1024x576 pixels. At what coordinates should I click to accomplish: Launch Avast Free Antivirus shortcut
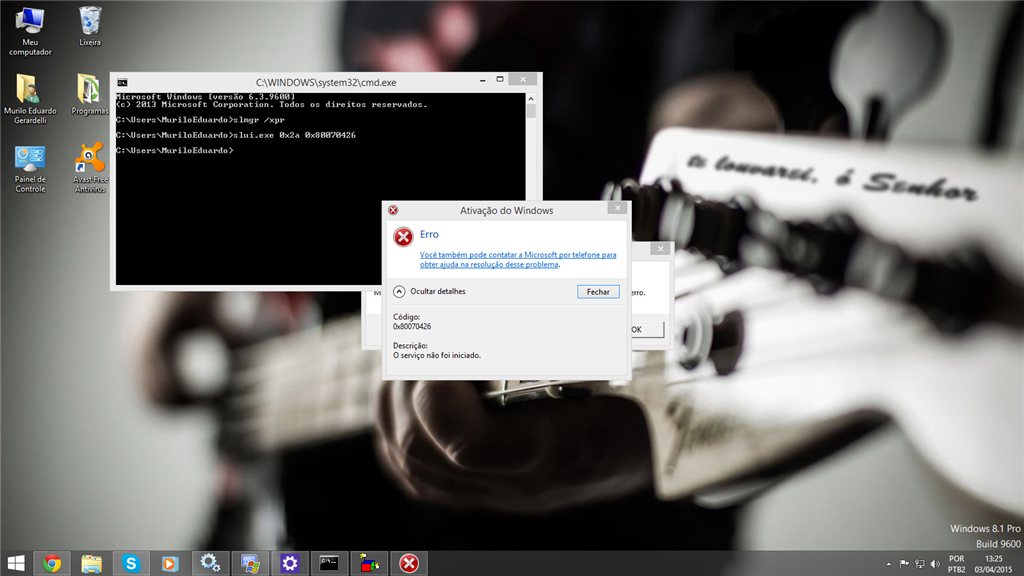(90, 168)
